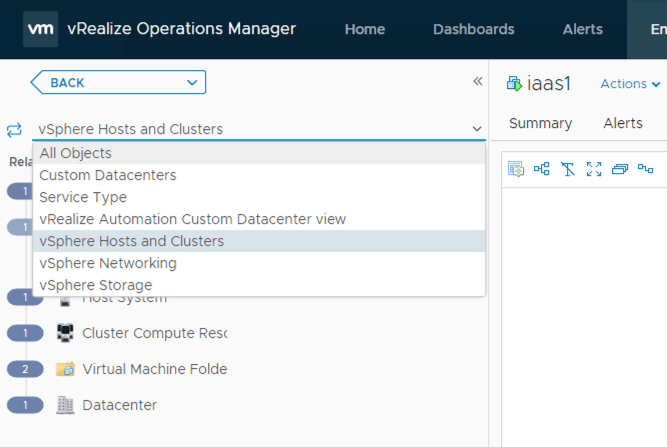Select vSphere Storage option
This screenshot has width=667, height=447.
point(96,285)
